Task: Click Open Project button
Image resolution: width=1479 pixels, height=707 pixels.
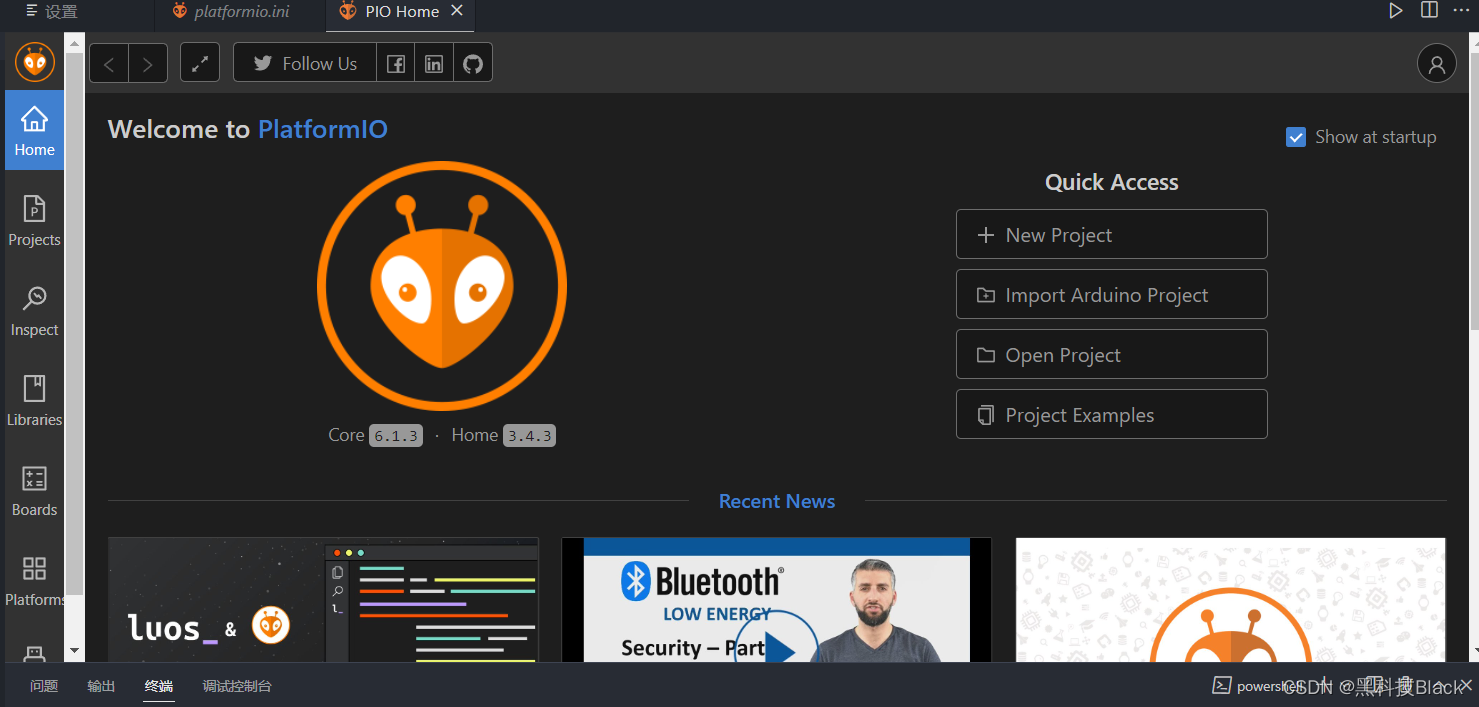Action: [x=1111, y=354]
